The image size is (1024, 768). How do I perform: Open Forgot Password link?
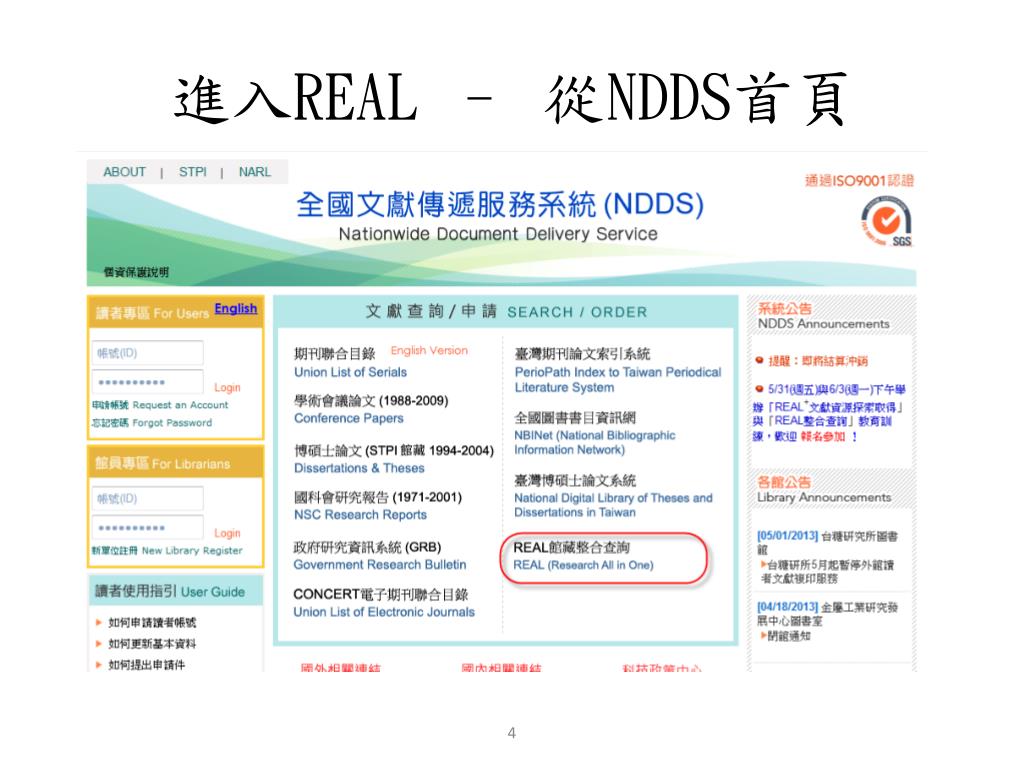152,423
